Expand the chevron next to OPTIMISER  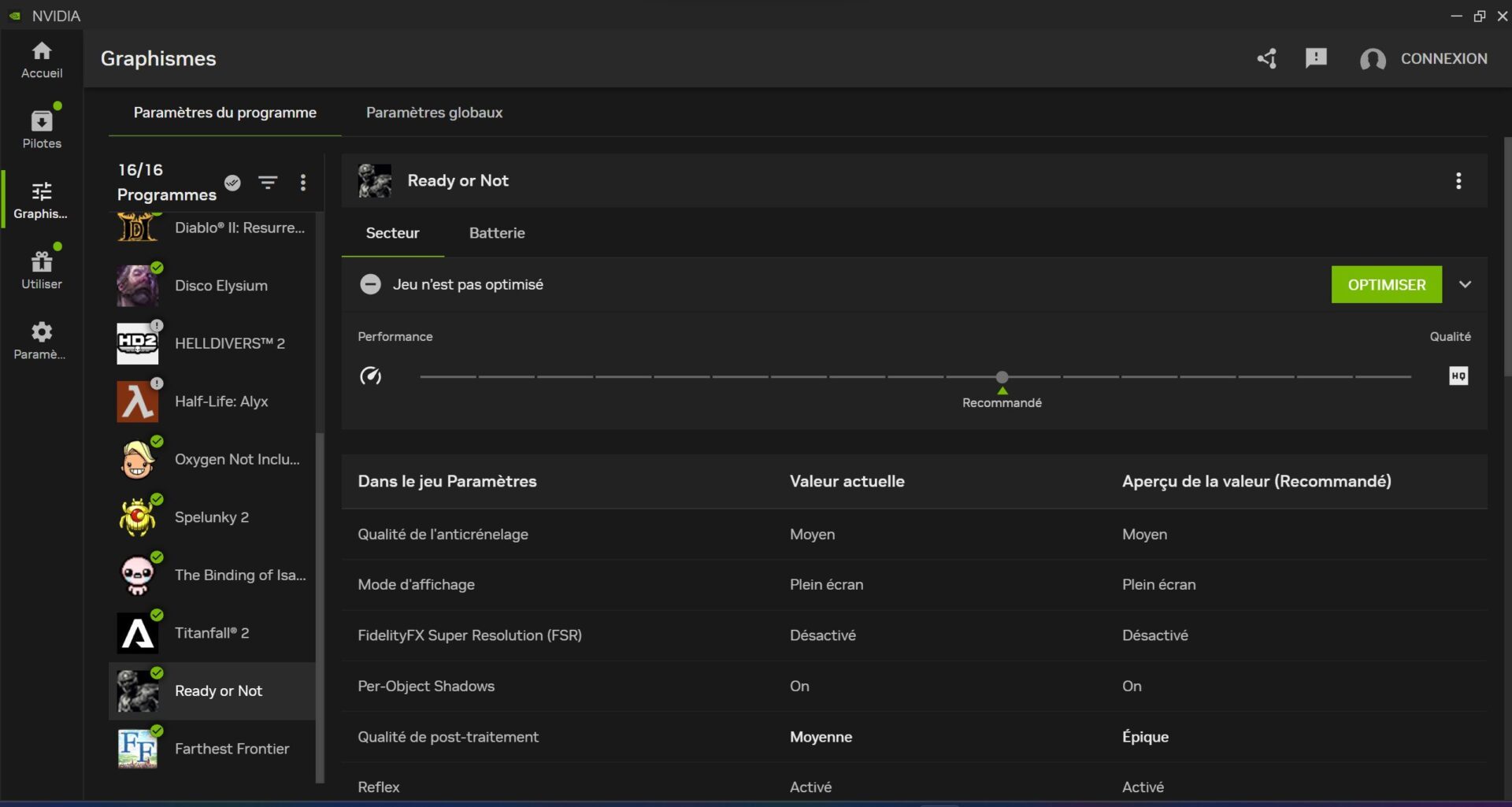pyautogui.click(x=1465, y=284)
